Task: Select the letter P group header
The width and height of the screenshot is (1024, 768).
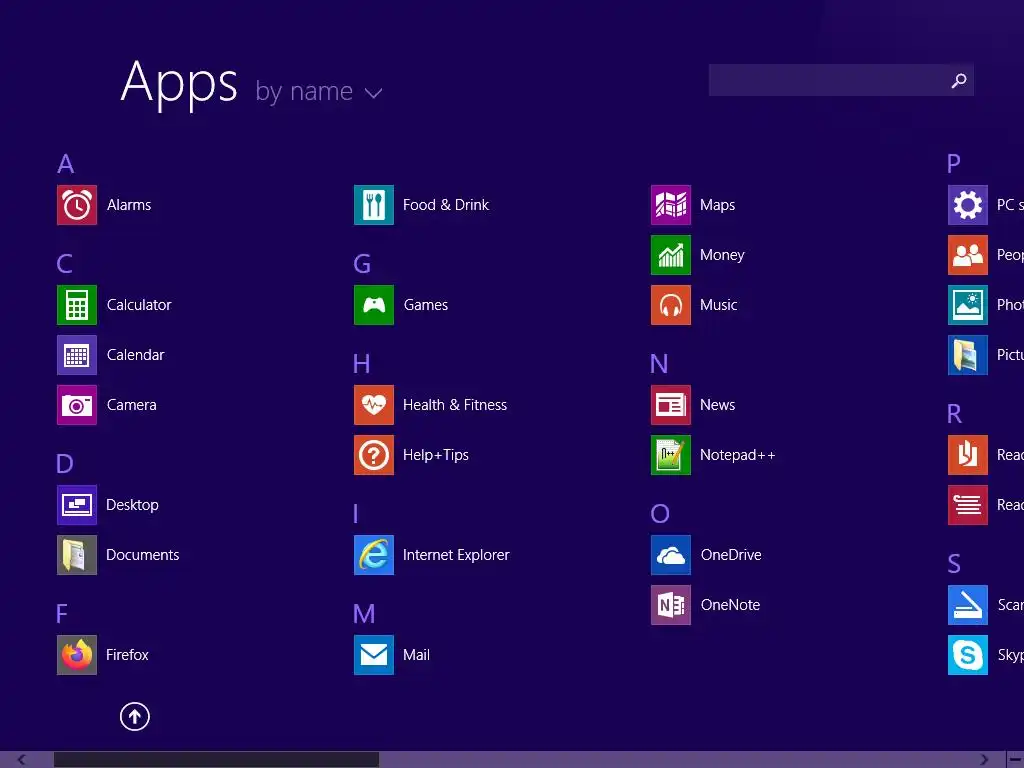Action: point(953,163)
